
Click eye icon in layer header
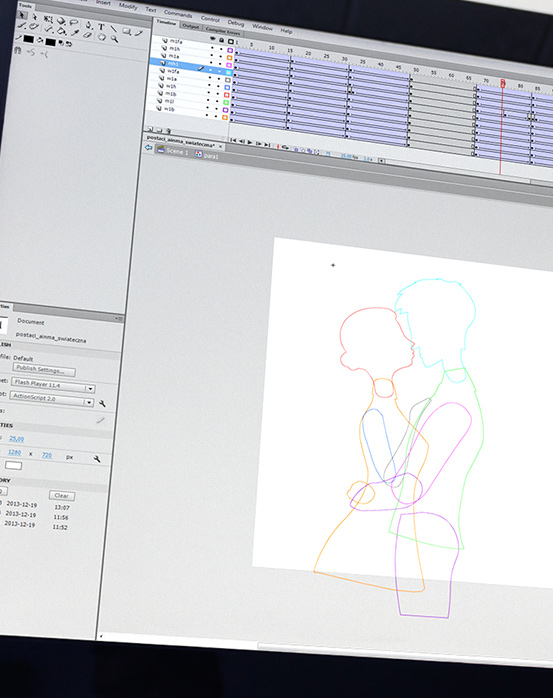coord(212,38)
